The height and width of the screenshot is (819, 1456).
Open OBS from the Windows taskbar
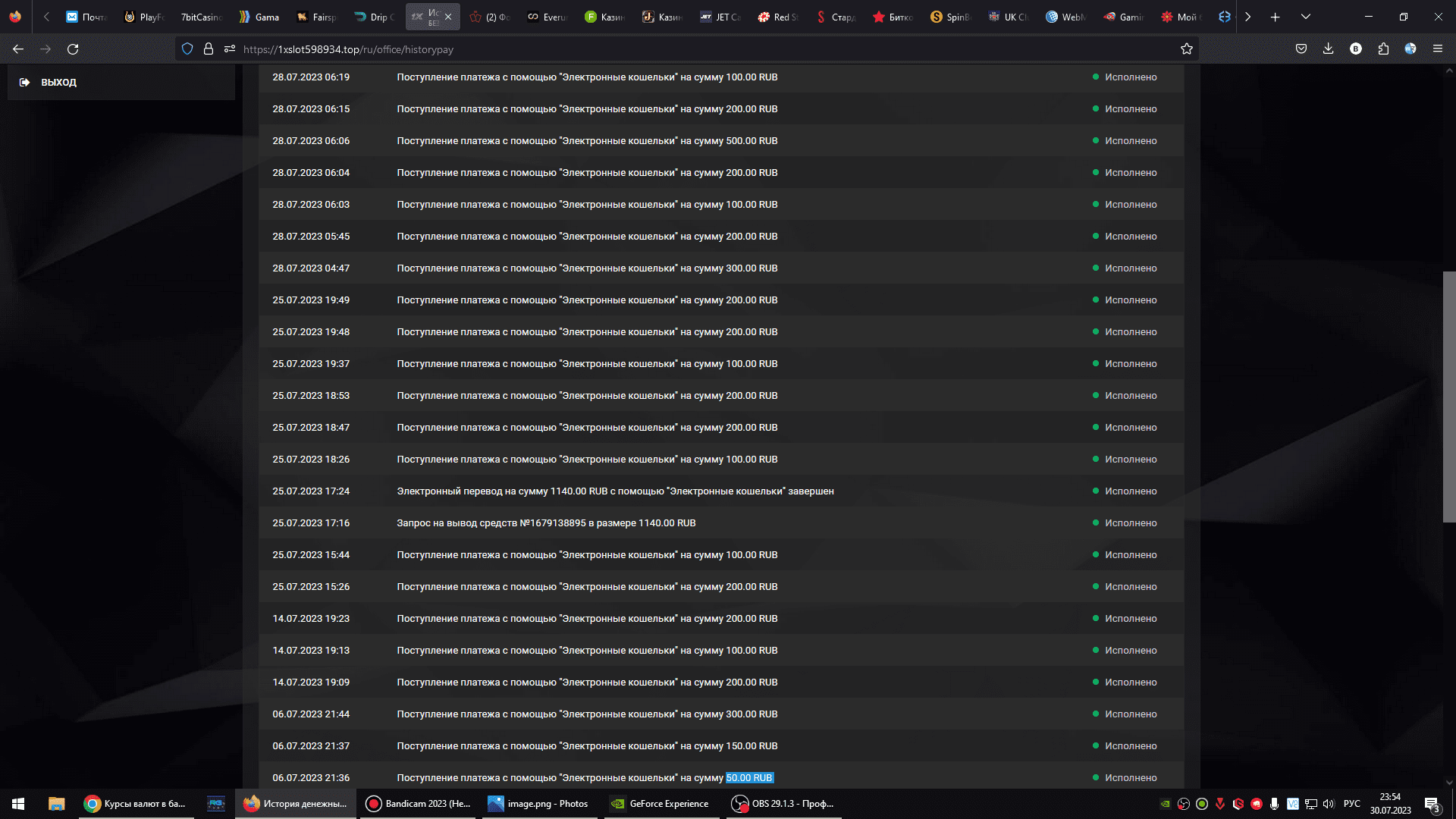coord(783,804)
